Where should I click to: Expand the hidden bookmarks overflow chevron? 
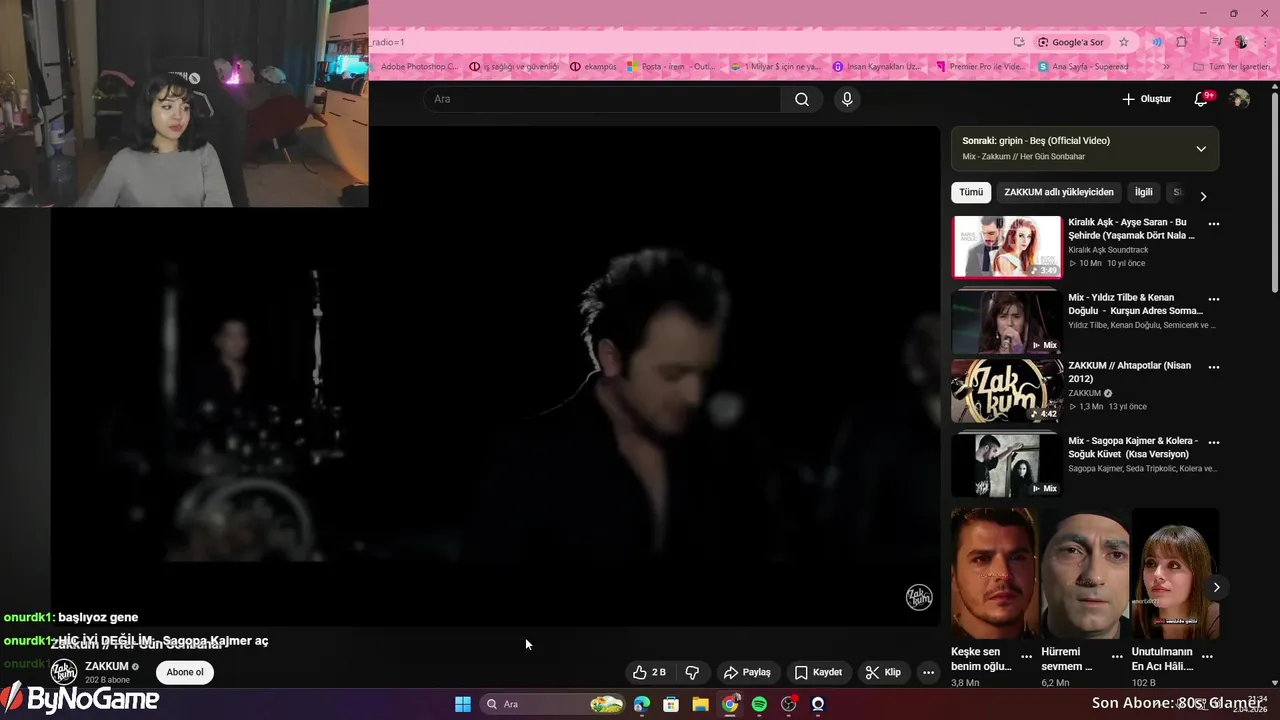(1166, 67)
